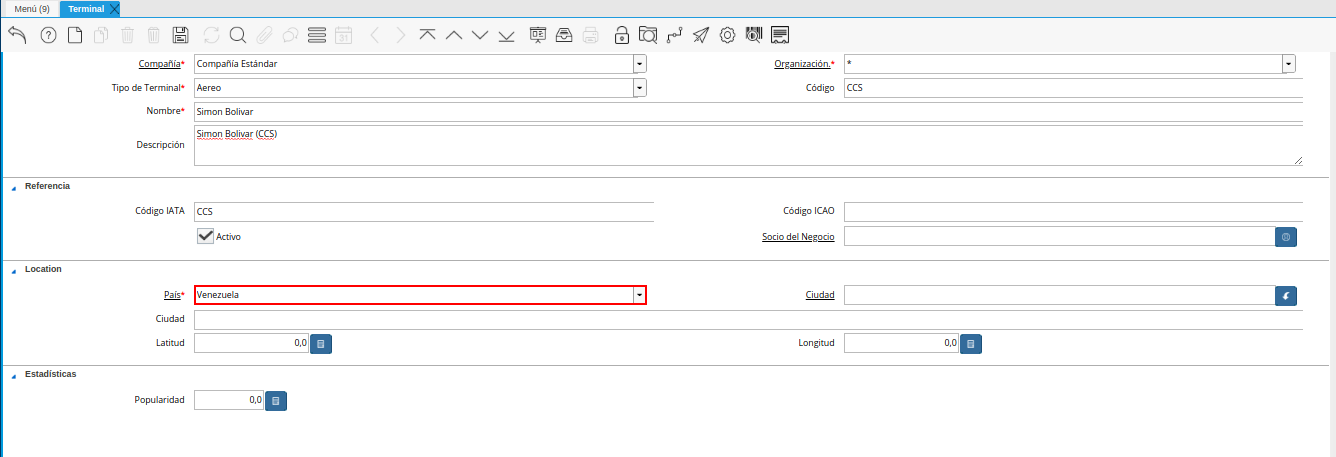Screen dimensions: 1336x457
Task: Click the paperclip attachment icon
Action: click(x=264, y=35)
